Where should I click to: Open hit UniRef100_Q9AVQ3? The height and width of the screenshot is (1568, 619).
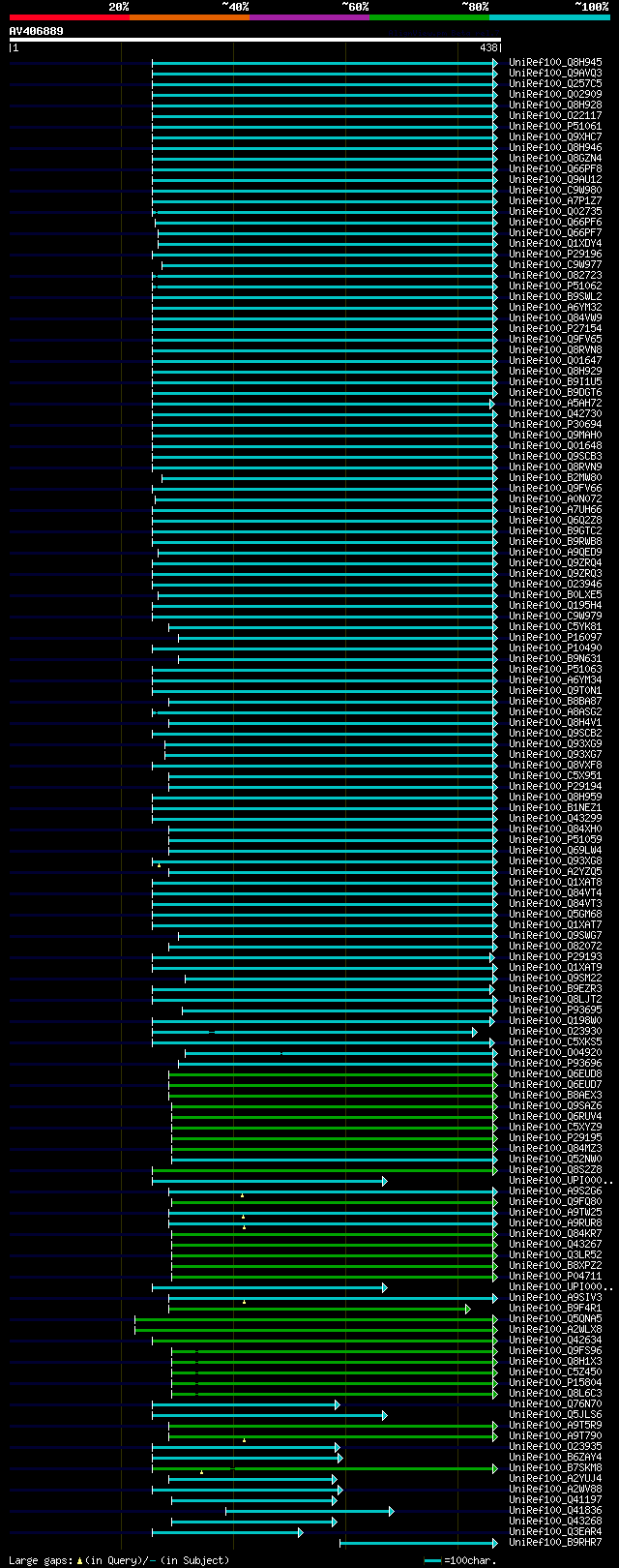pos(555,74)
